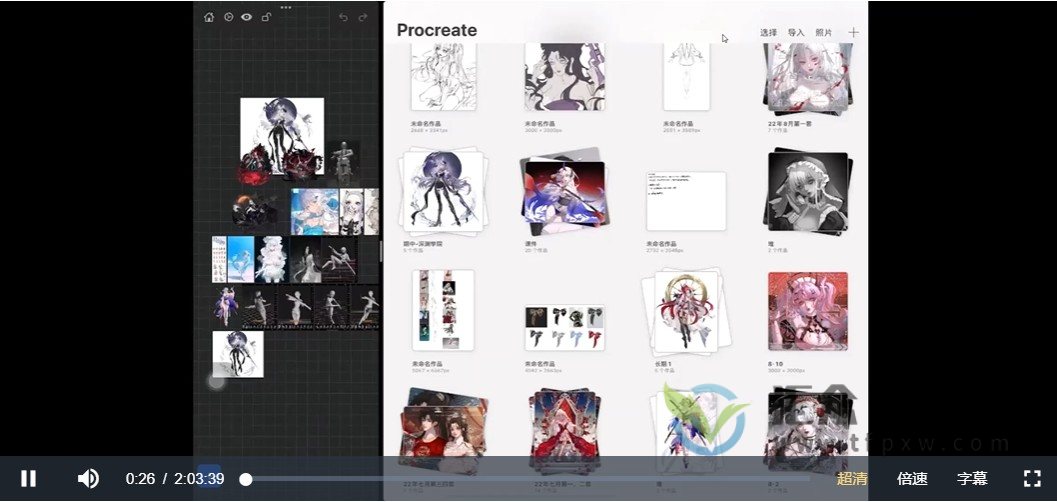Open the tall reference collage artwork
Image resolution: width=1057 pixels, height=502 pixels.
pyautogui.click(x=443, y=310)
